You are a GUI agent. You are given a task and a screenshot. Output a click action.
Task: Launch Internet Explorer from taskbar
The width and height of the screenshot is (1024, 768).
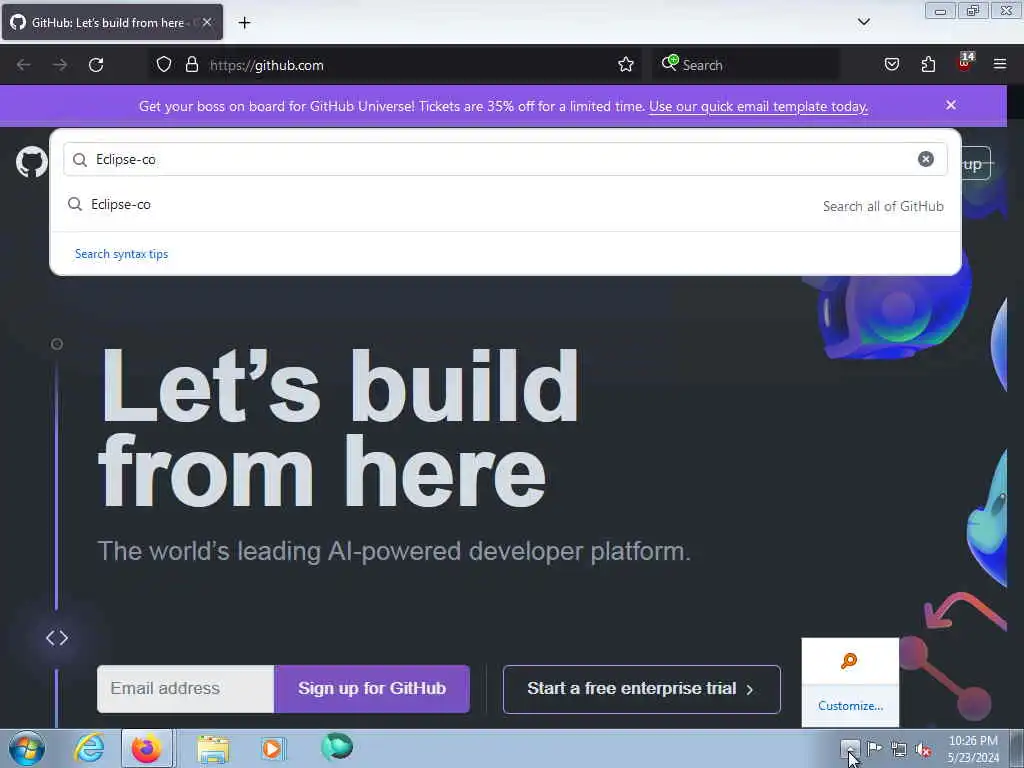88,748
